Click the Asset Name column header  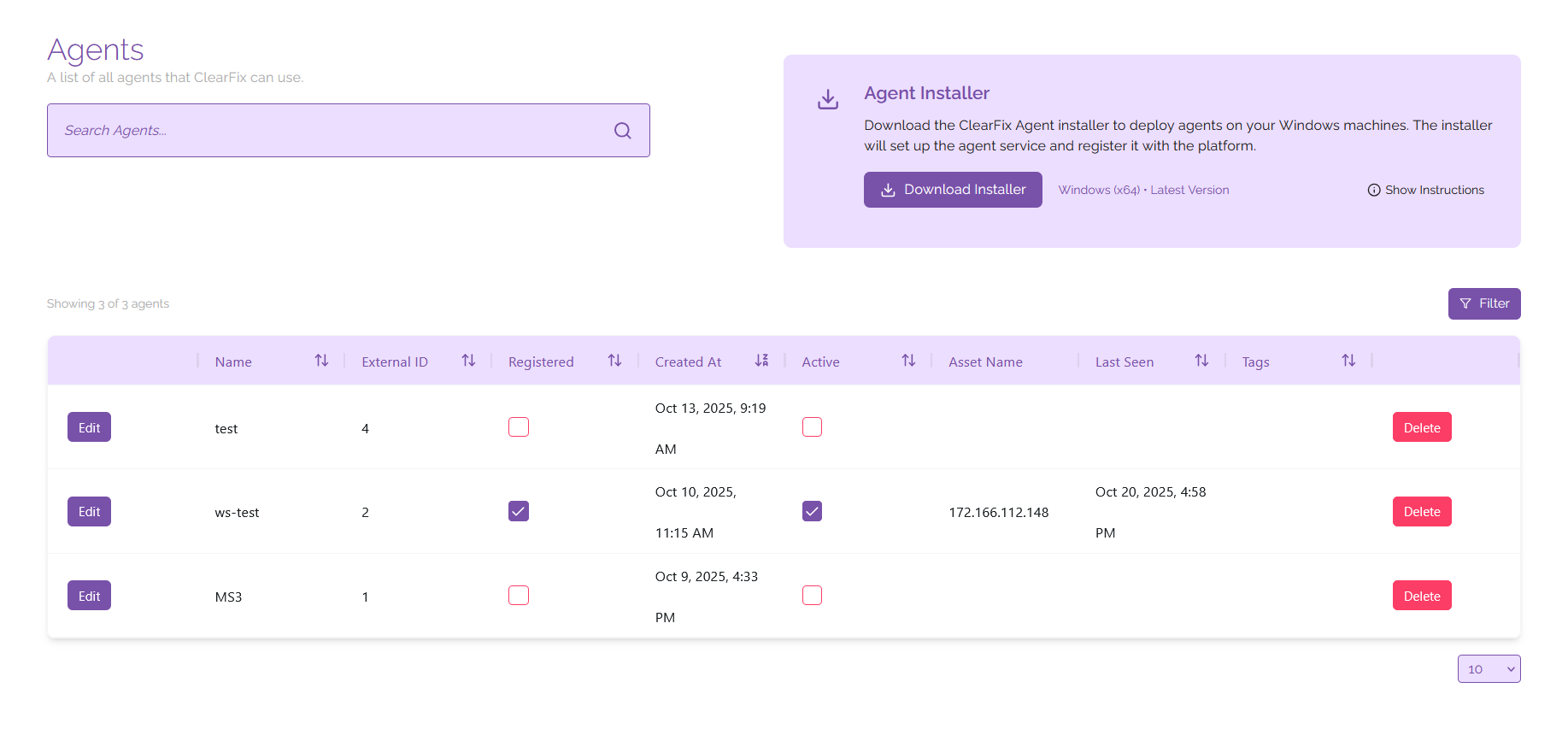coord(985,362)
